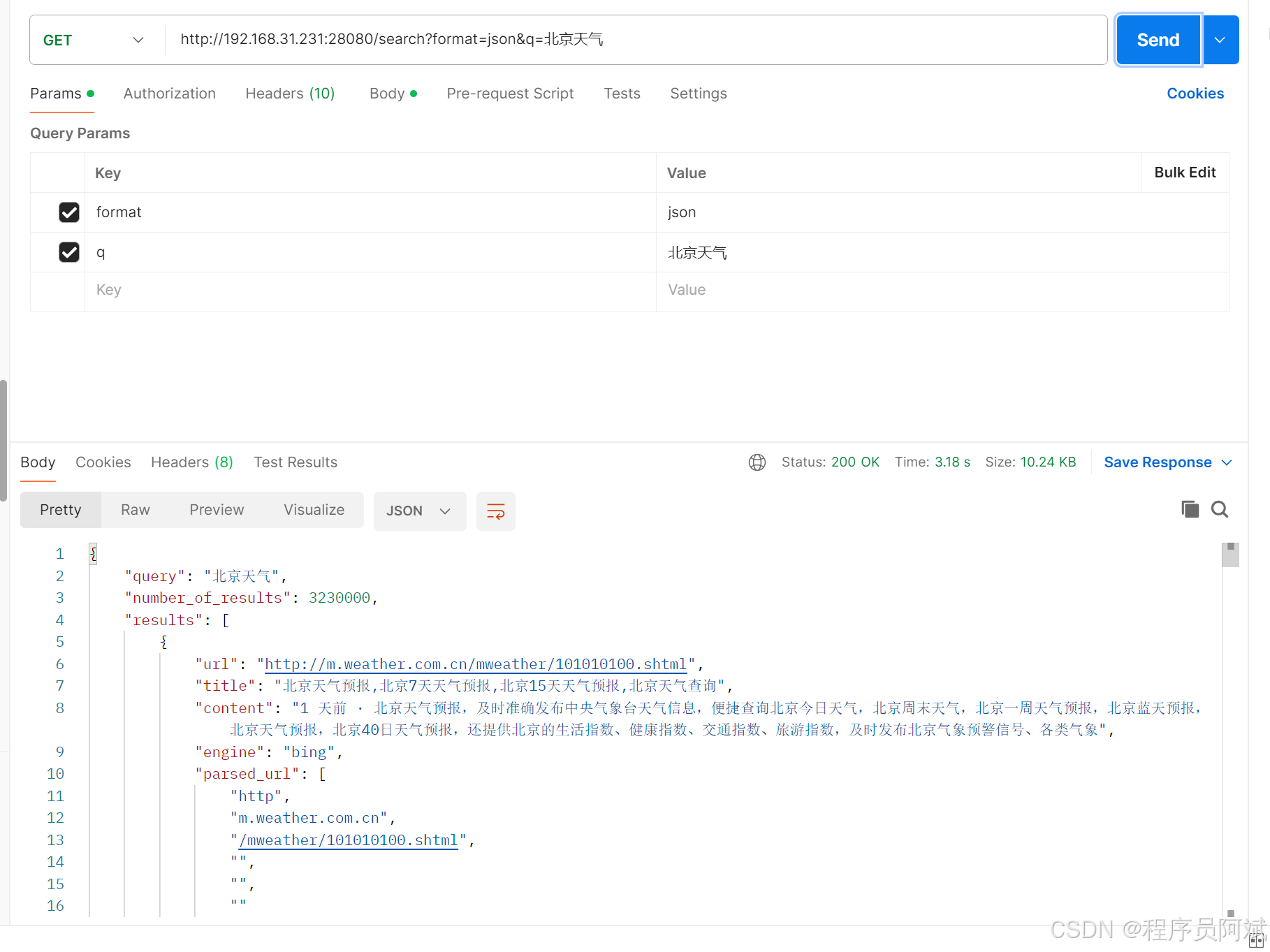Open the Tests tab
Image resolution: width=1270 pixels, height=952 pixels.
pyautogui.click(x=622, y=94)
